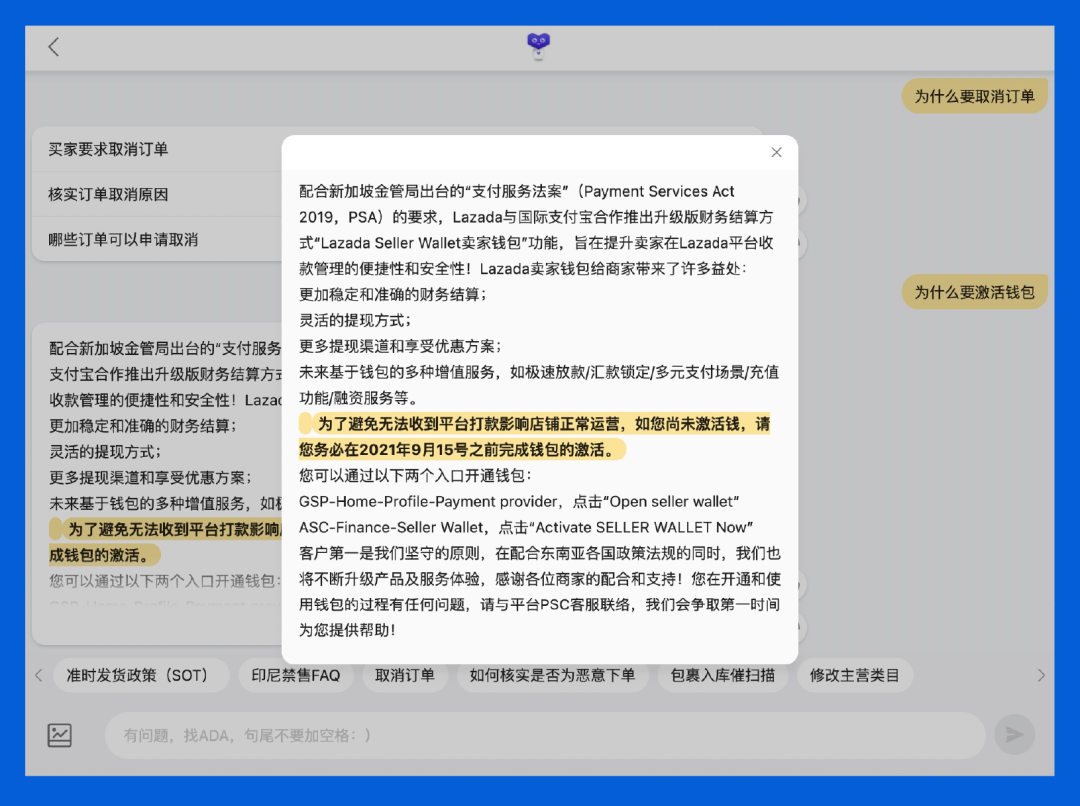The image size is (1080, 806).
Task: Send a message using the paper plane icon
Action: point(1014,734)
